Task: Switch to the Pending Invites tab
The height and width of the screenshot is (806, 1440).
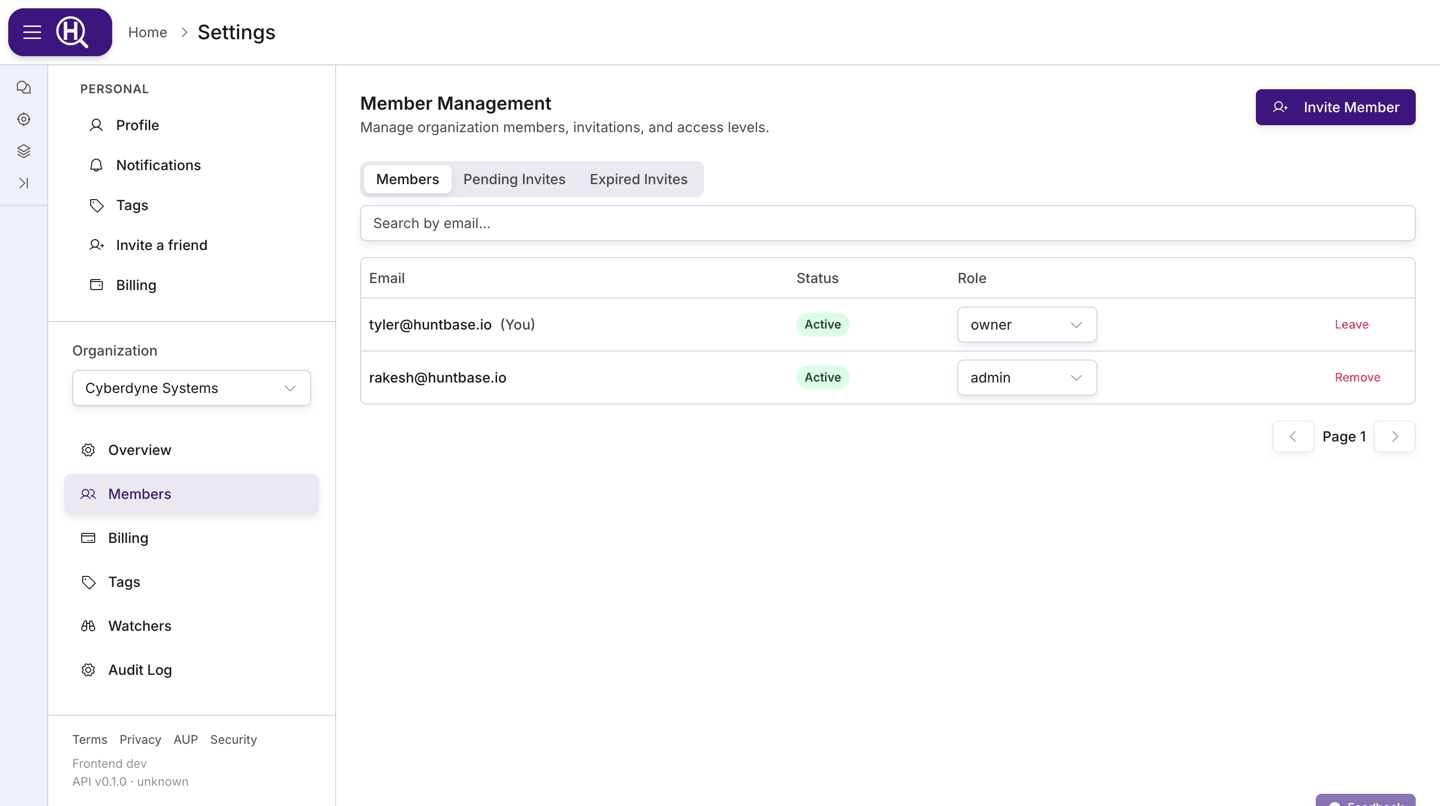Action: pos(514,179)
